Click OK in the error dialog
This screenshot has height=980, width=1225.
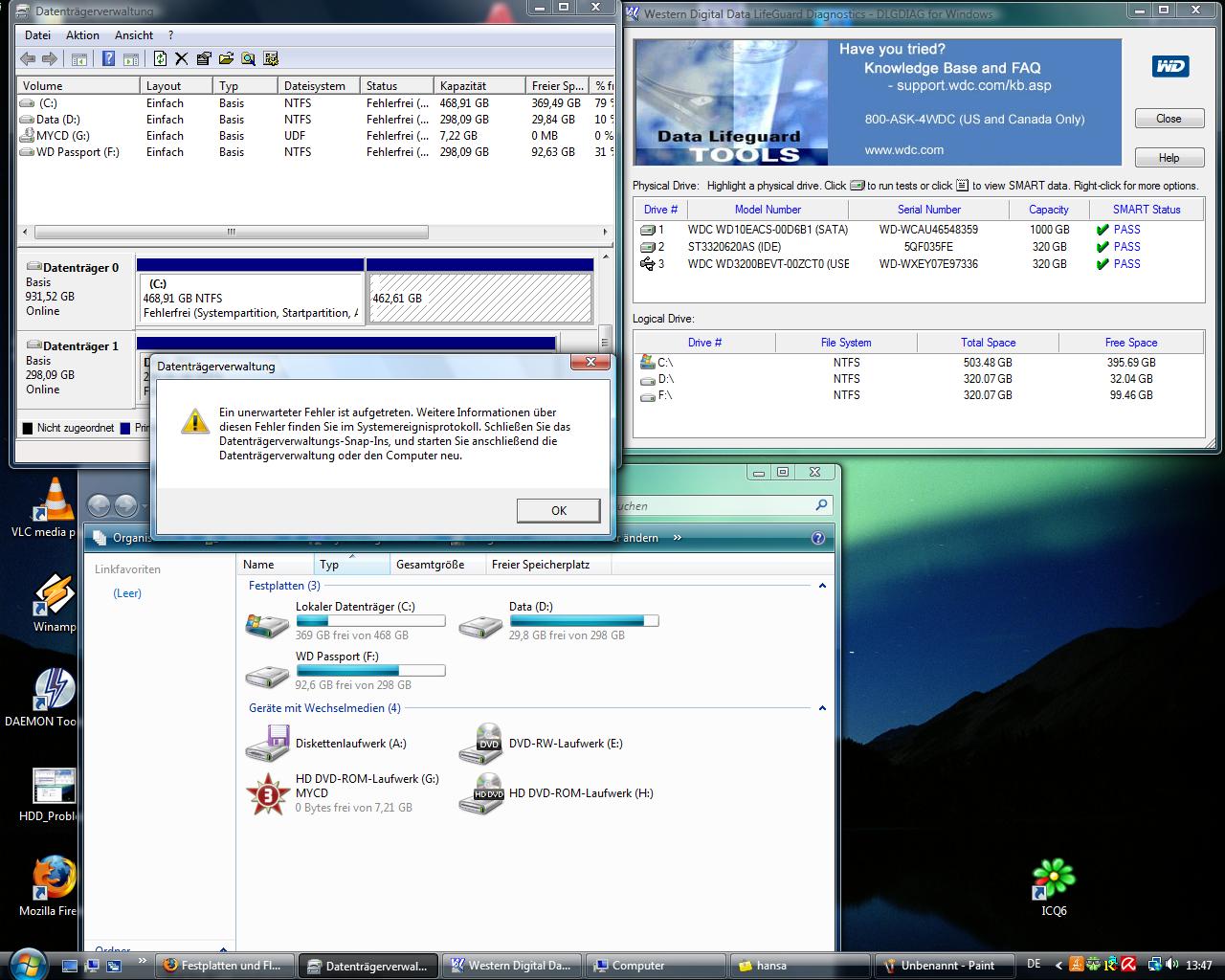559,511
